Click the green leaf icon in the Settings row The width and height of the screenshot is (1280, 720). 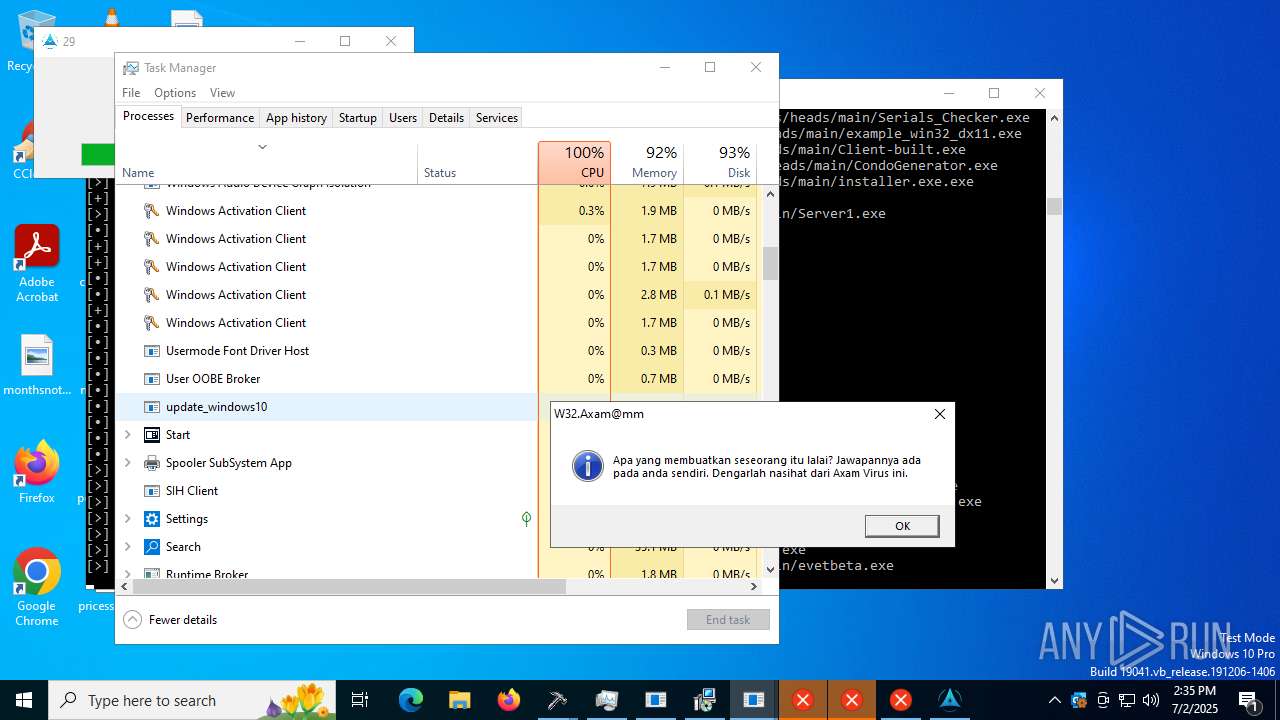pyautogui.click(x=526, y=519)
